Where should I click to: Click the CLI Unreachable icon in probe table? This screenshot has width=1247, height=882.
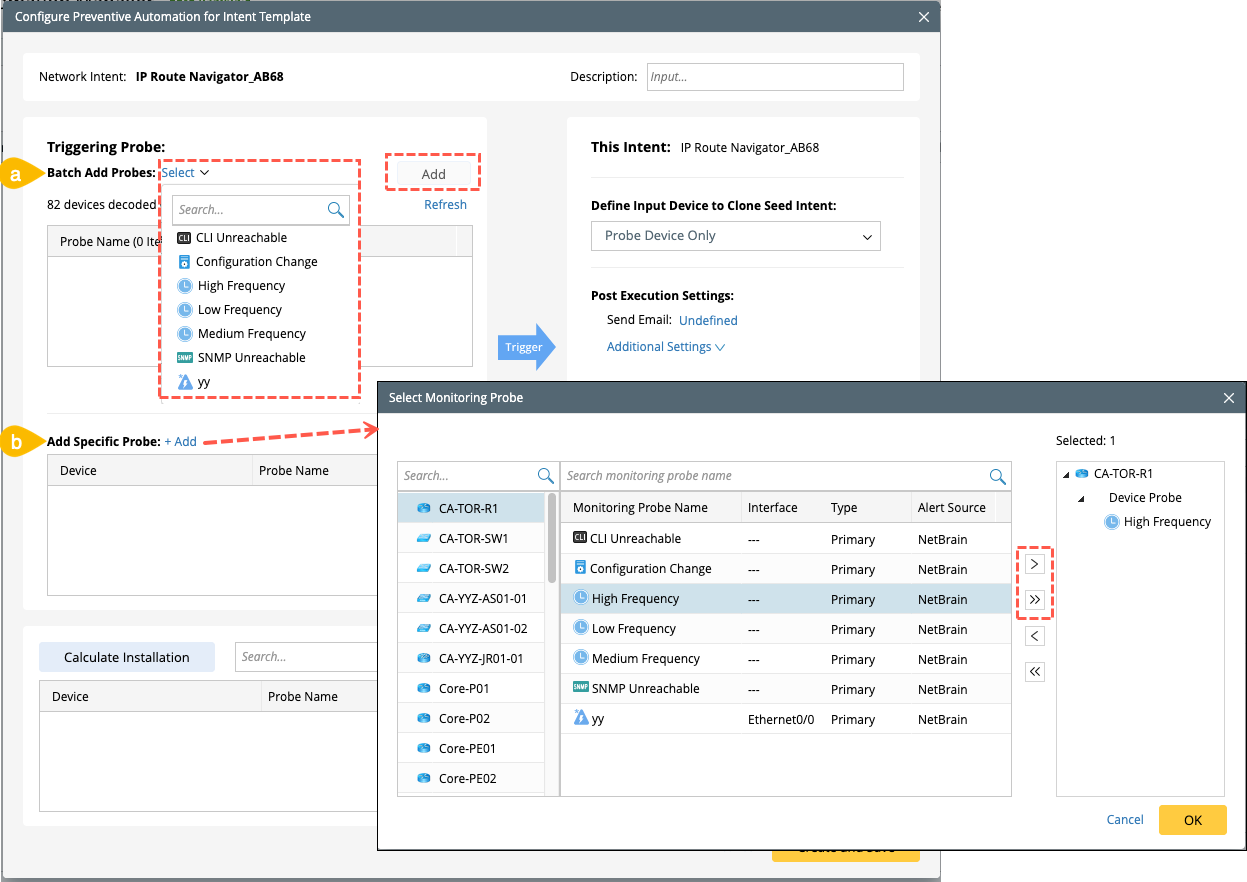tap(580, 538)
